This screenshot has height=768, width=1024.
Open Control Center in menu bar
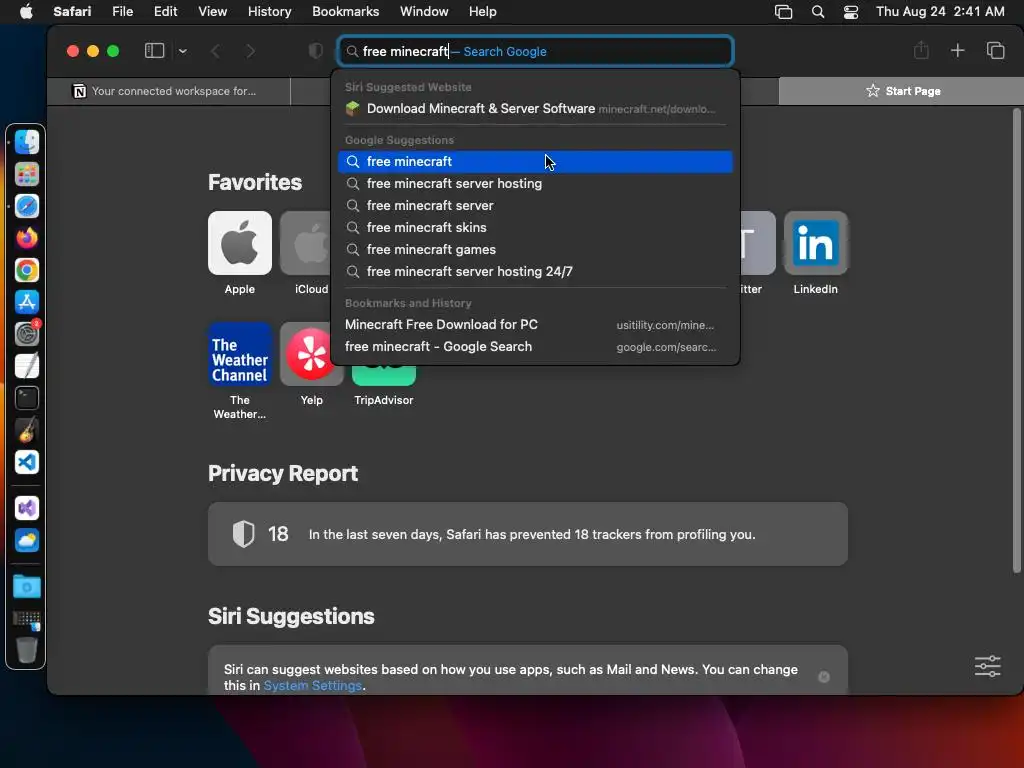coord(850,12)
